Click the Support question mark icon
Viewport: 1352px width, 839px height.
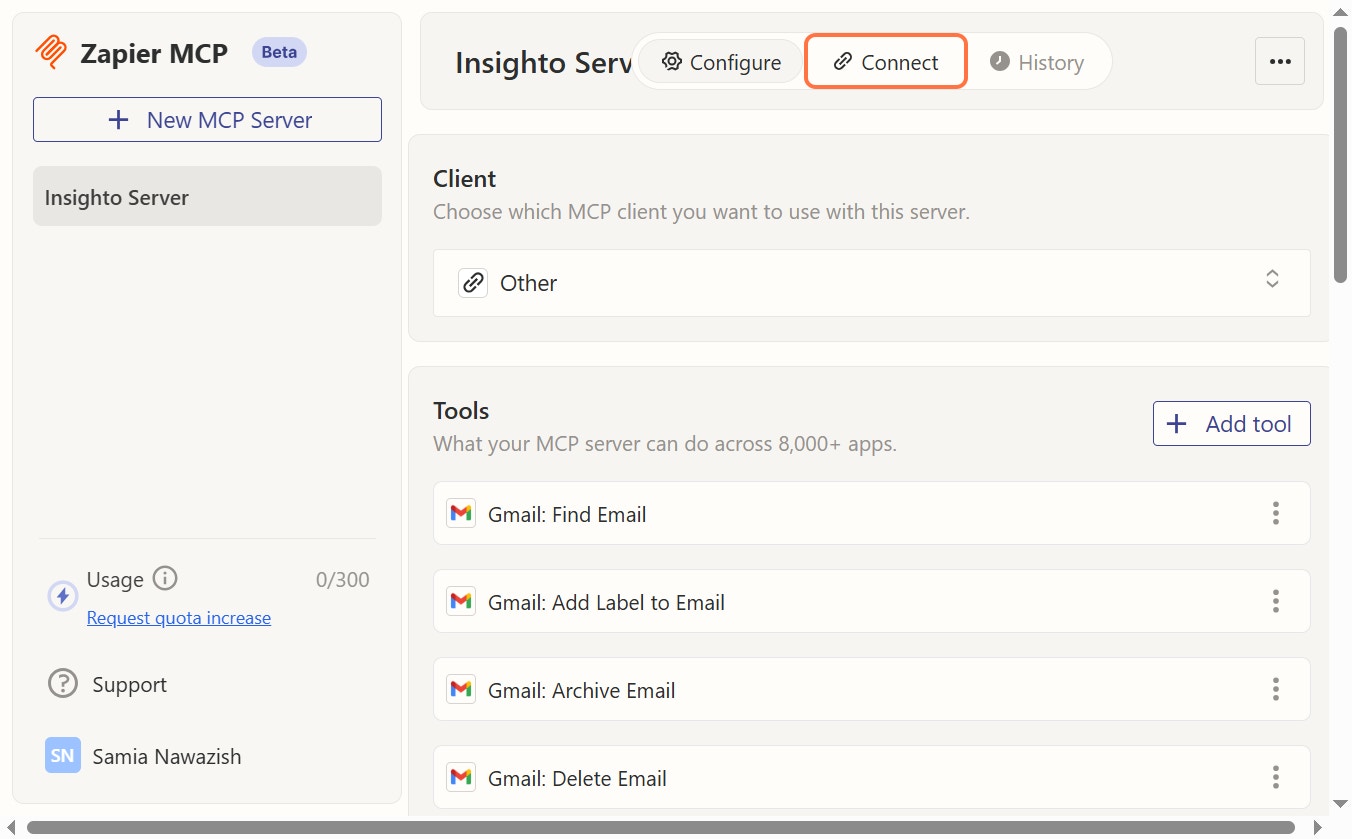coord(63,685)
